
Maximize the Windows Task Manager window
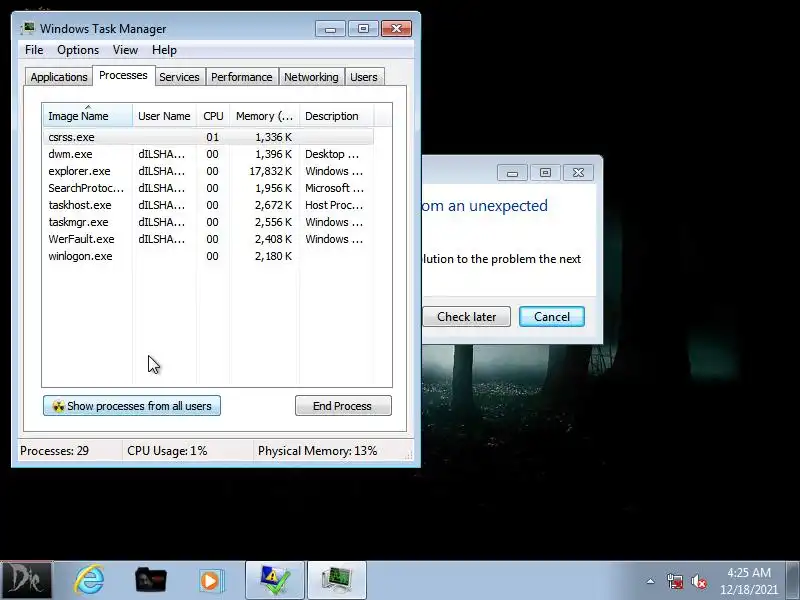point(363,29)
